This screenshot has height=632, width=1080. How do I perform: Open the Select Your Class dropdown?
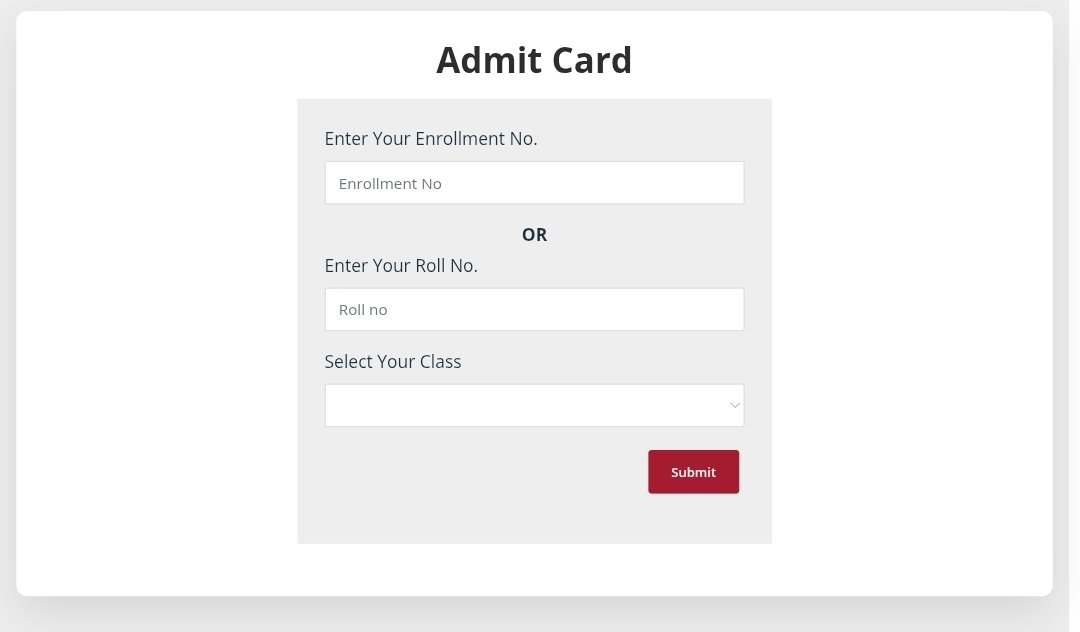point(534,405)
